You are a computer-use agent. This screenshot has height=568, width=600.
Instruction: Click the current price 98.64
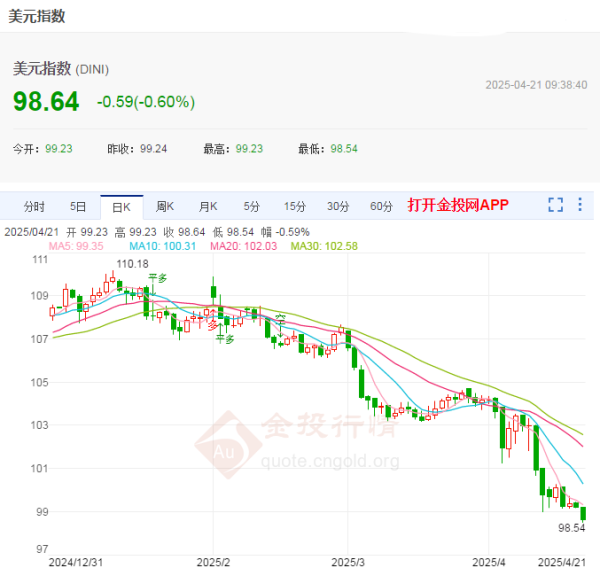click(46, 102)
